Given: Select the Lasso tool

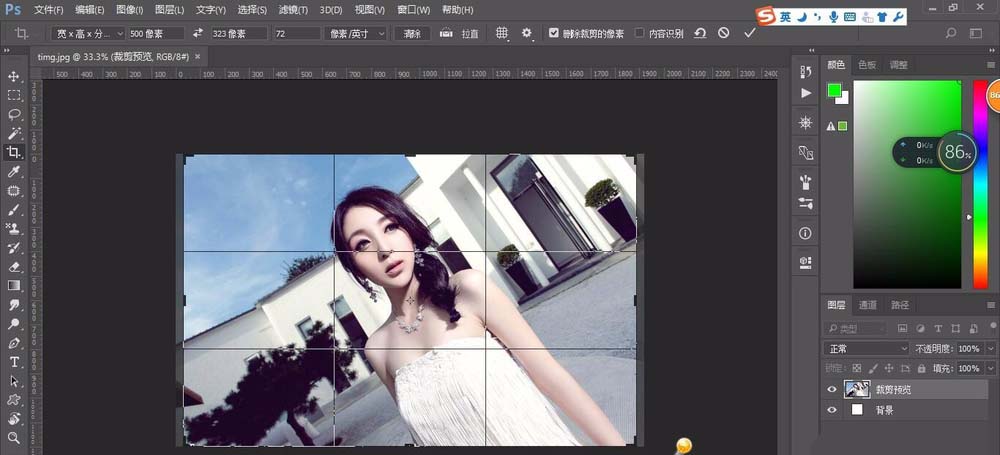Looking at the screenshot, I should [14, 114].
